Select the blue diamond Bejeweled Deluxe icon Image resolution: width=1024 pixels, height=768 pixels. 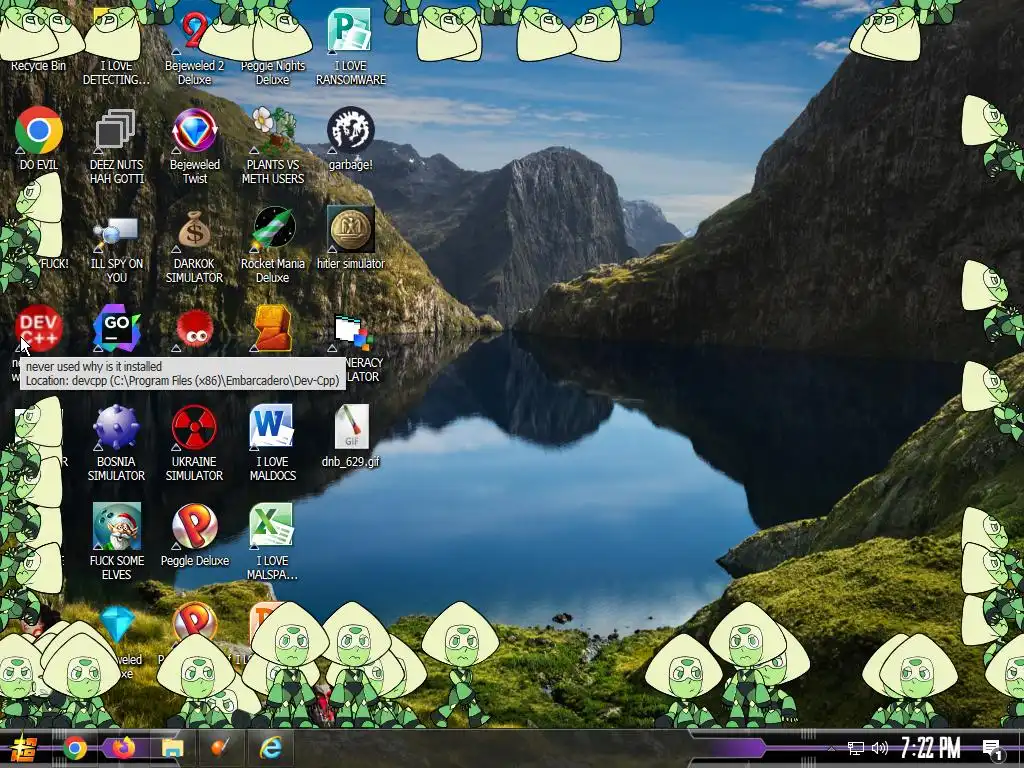tap(118, 624)
